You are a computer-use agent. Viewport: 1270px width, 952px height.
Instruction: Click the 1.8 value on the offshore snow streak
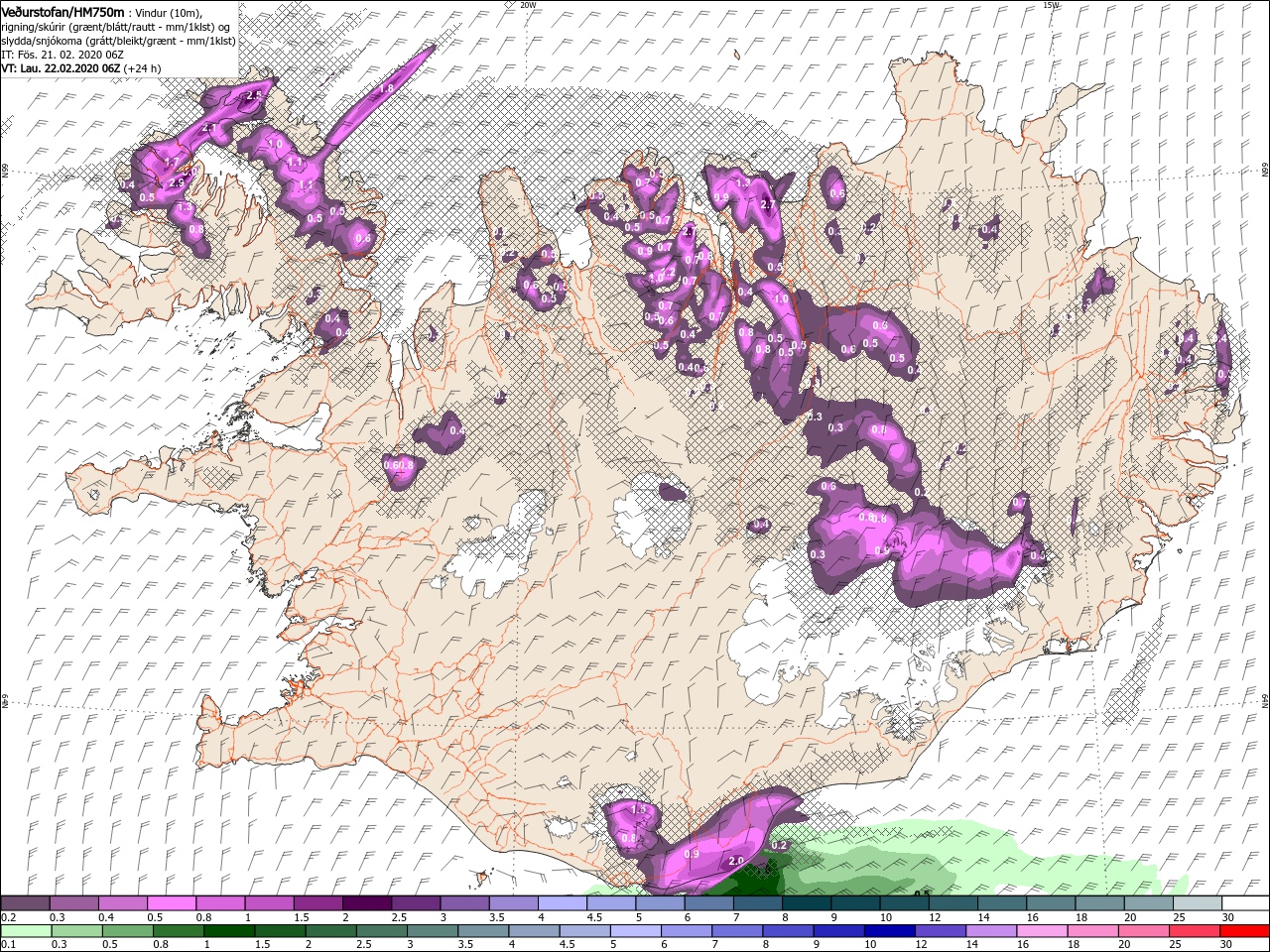(387, 88)
